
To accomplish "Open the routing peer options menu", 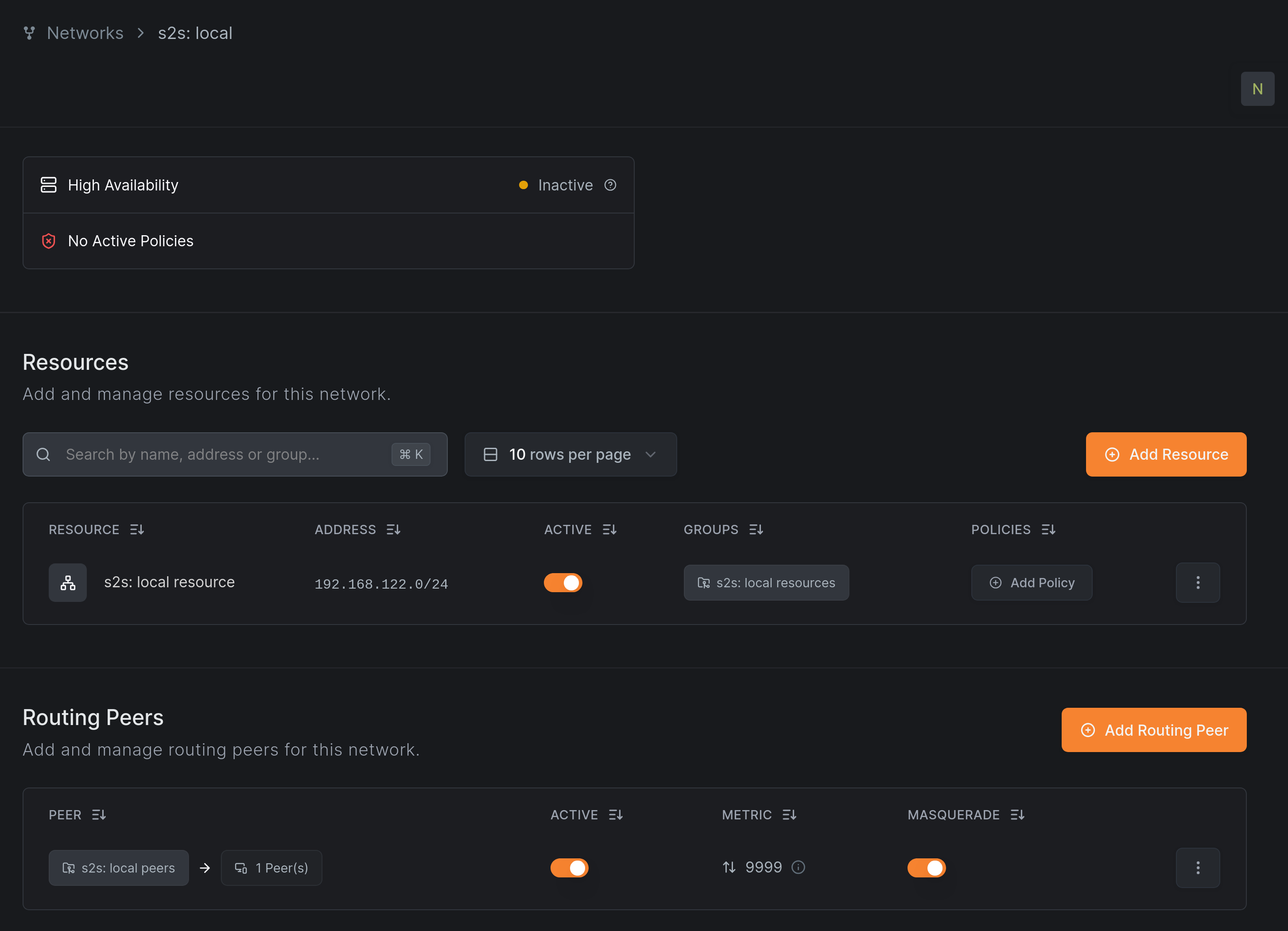I will click(1198, 867).
